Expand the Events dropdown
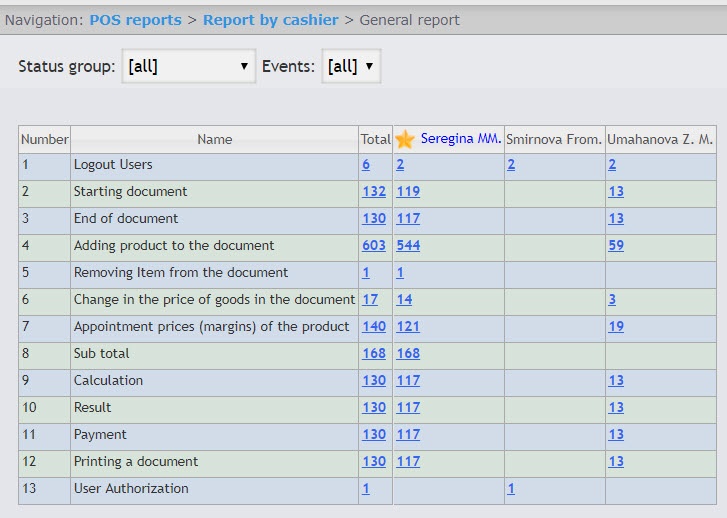This screenshot has width=727, height=518. (350, 67)
